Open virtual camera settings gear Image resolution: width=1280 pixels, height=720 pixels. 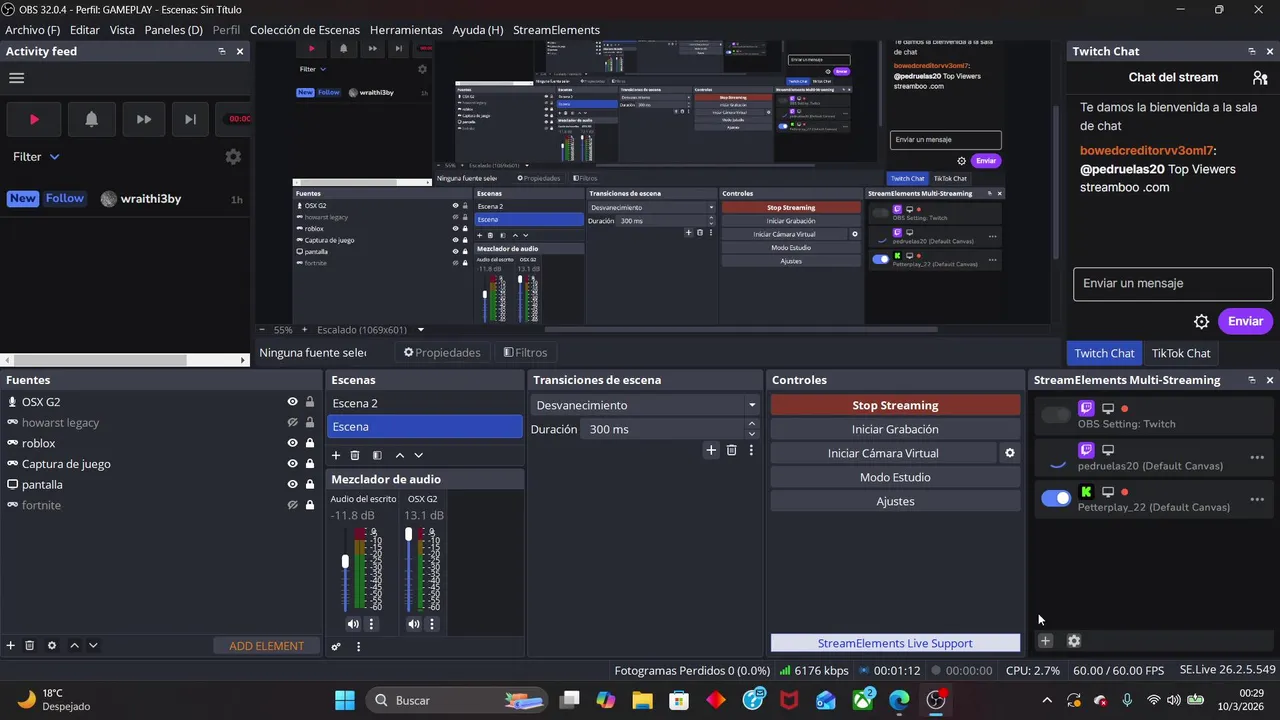coord(1010,453)
